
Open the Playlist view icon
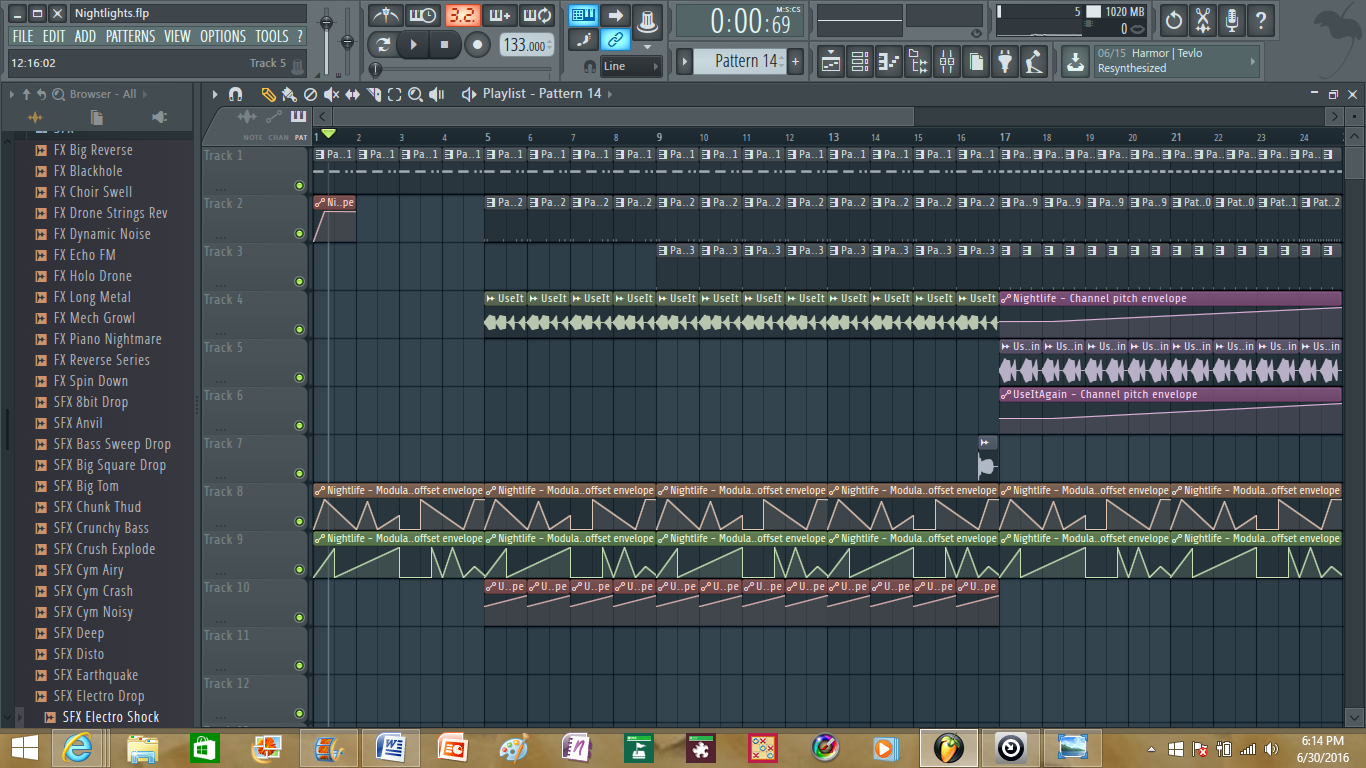(x=831, y=62)
